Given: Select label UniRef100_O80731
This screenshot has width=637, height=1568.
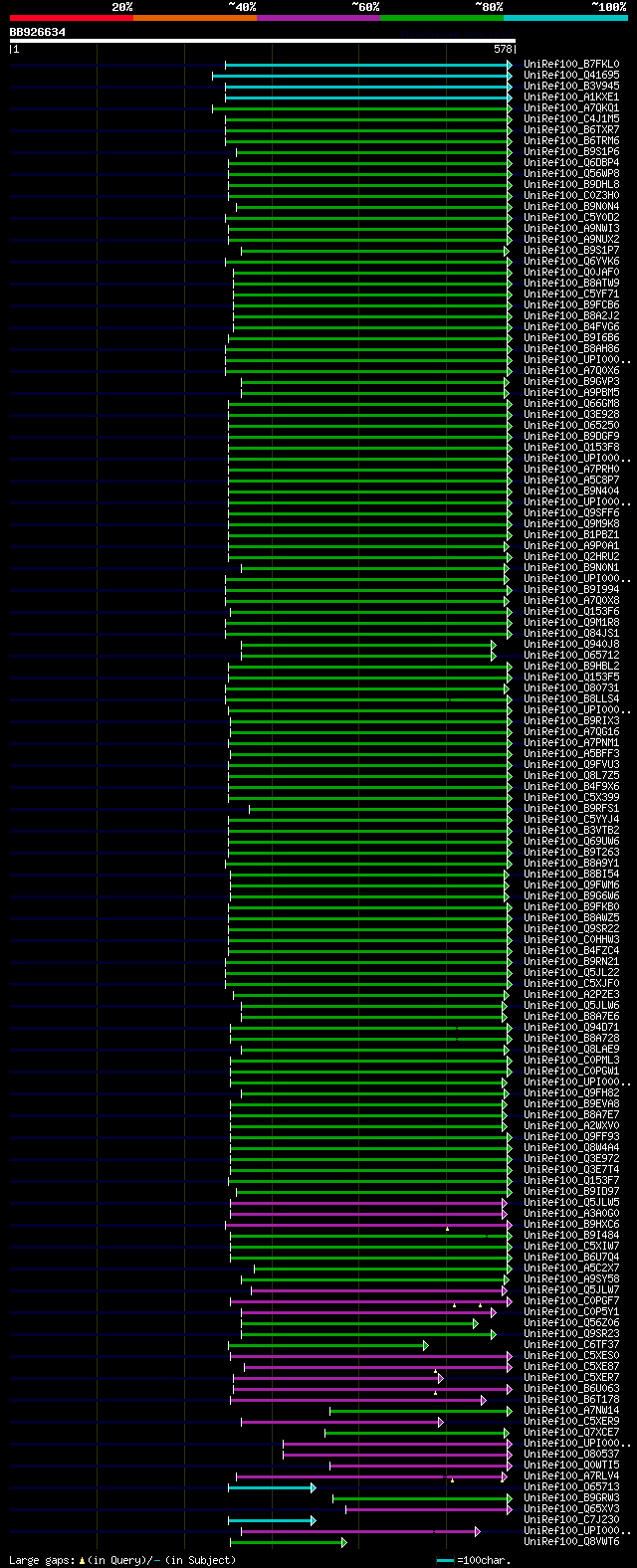Looking at the screenshot, I should (571, 688).
